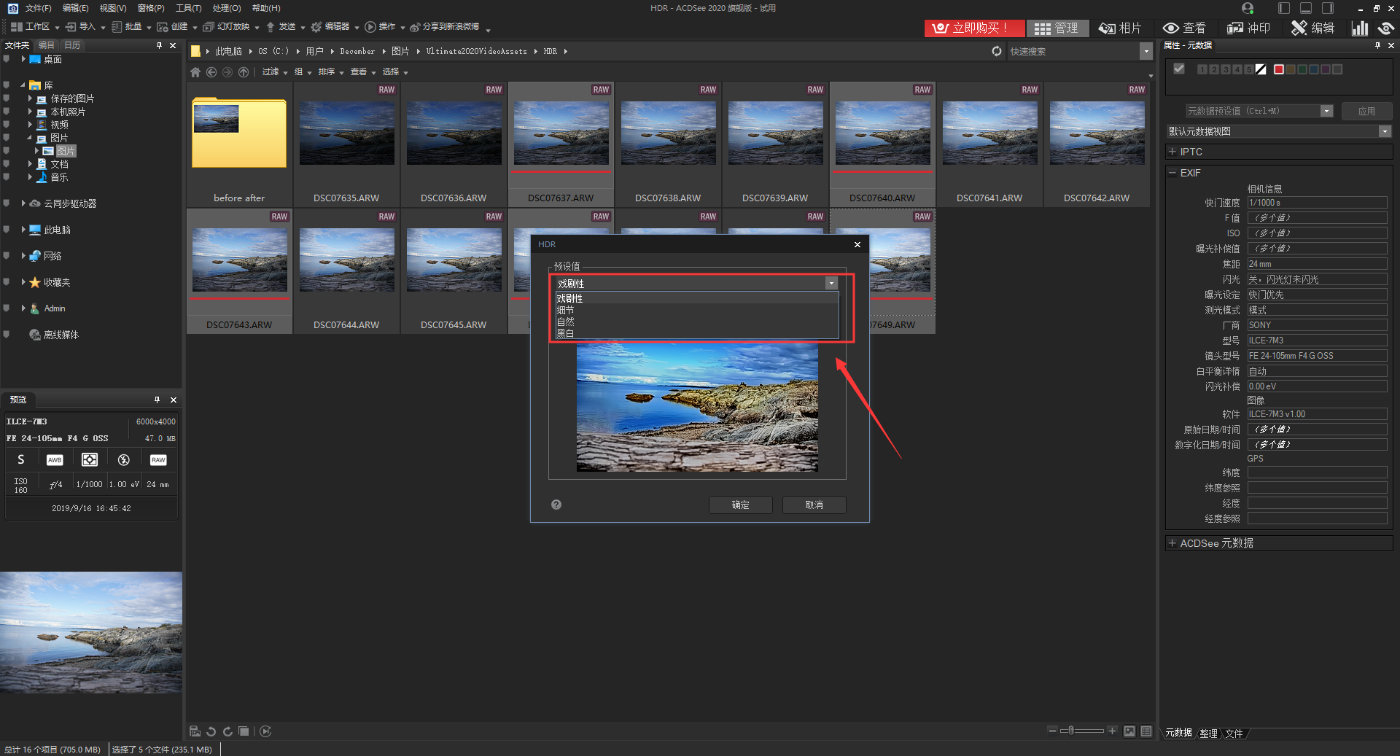The image size is (1400, 756).
Task: Switch to the 日历 tab
Action: (x=72, y=45)
